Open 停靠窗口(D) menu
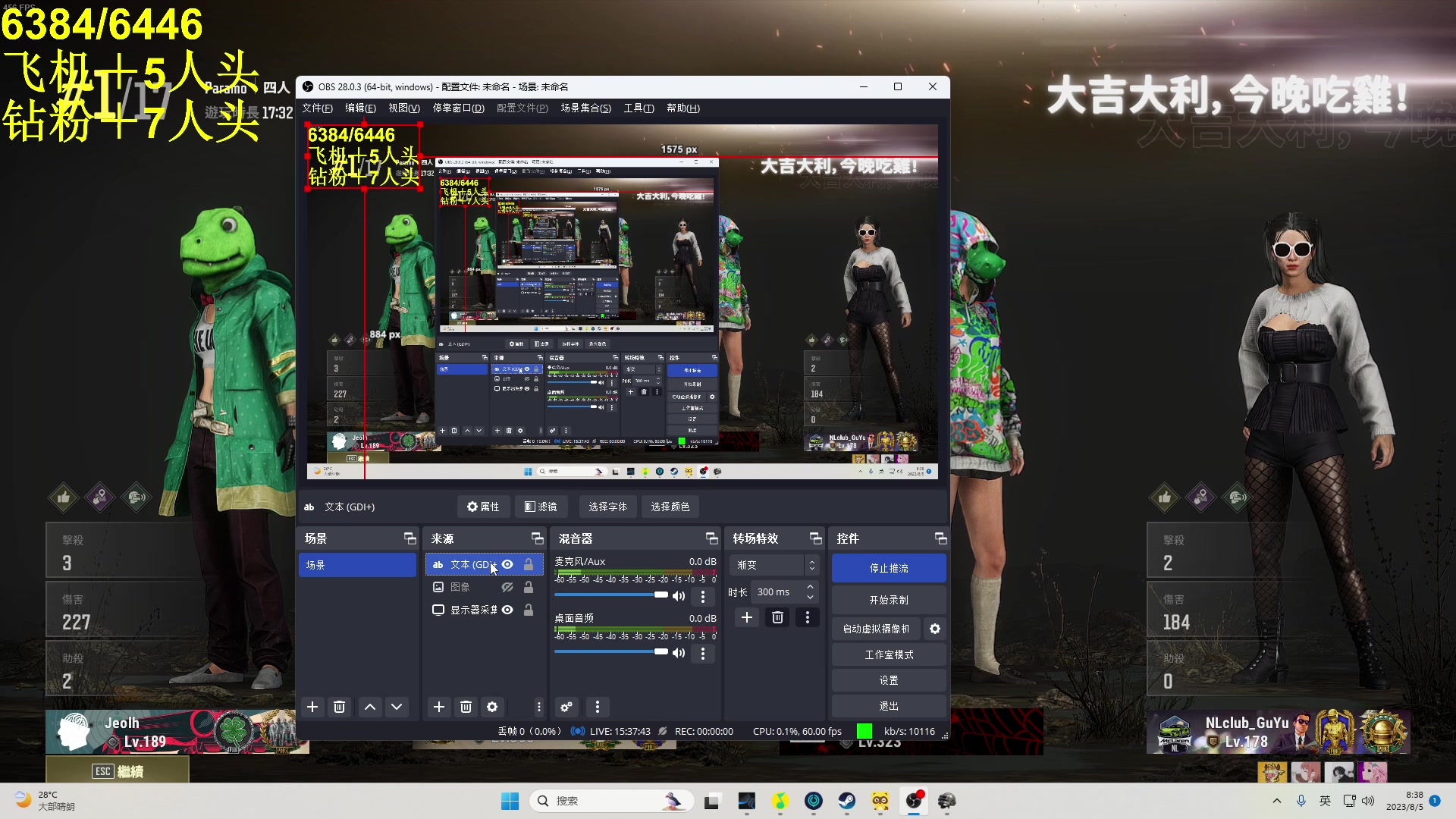 (458, 108)
